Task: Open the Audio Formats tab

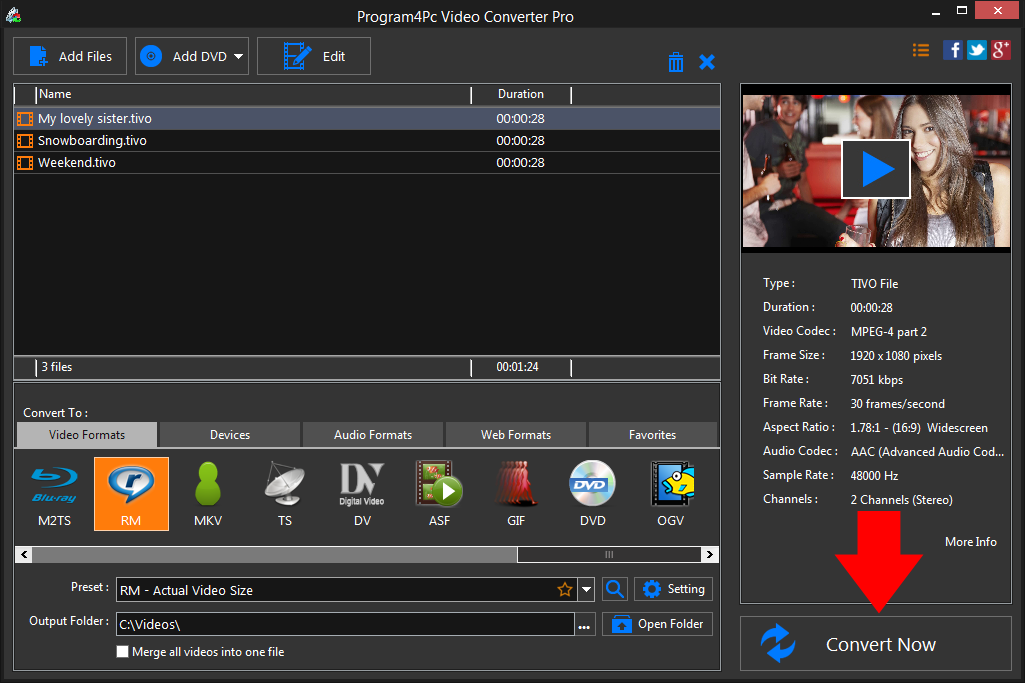Action: (x=373, y=435)
